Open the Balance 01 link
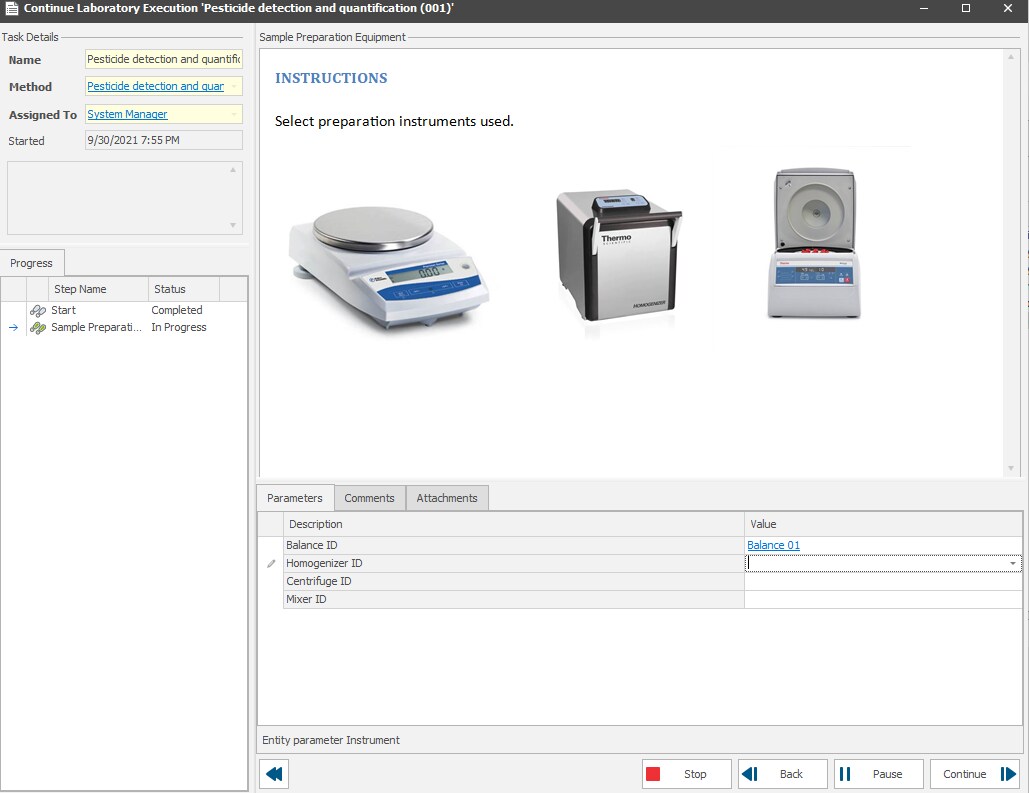 tap(773, 546)
